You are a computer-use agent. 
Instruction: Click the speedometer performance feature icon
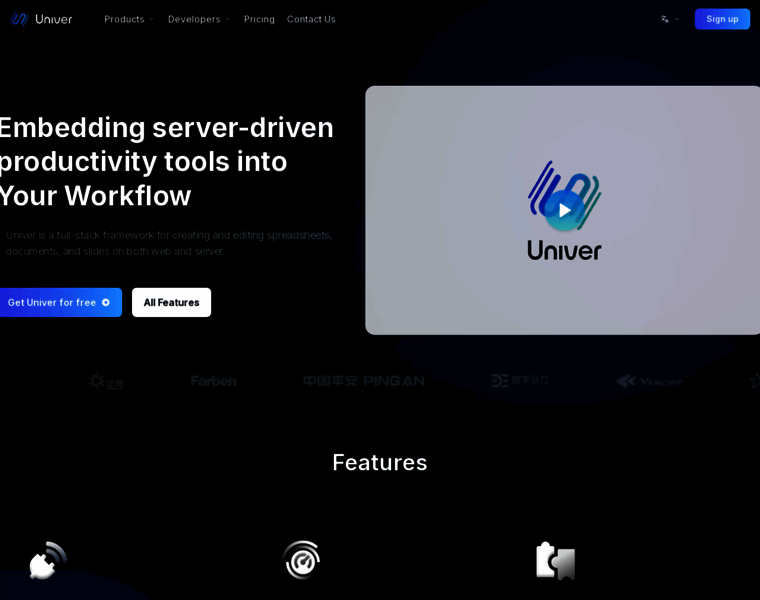[302, 560]
